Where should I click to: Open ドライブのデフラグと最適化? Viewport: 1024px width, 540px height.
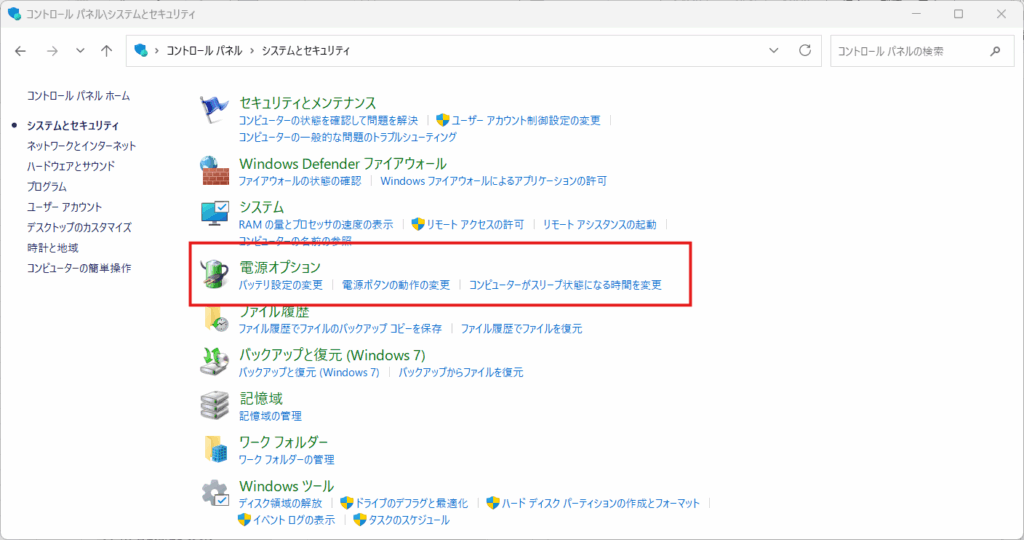point(411,503)
